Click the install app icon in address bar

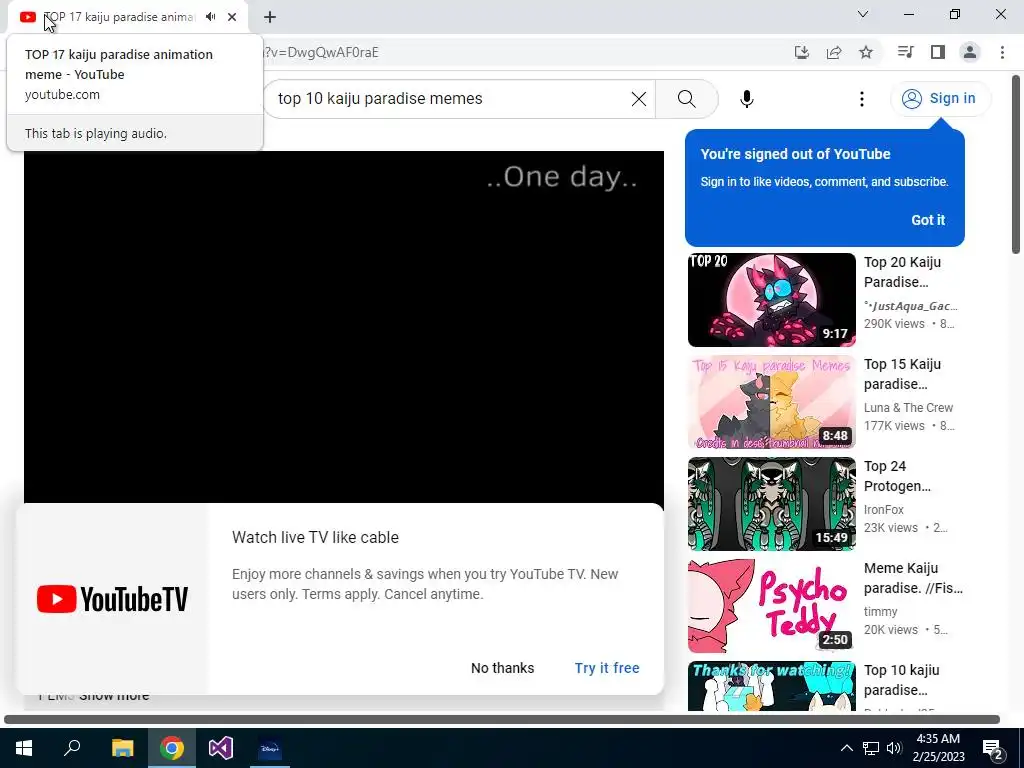point(801,52)
